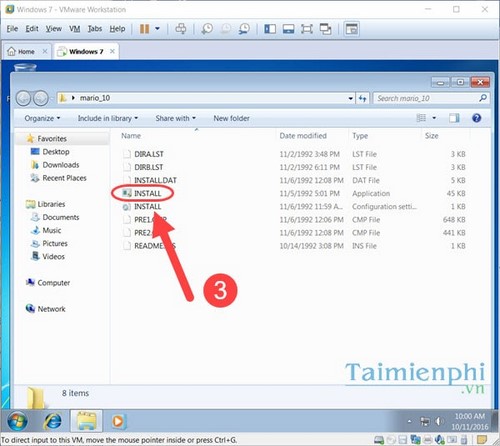Click the Search mario_10 field
Viewport: 500px width, 446px height.
tap(431, 98)
